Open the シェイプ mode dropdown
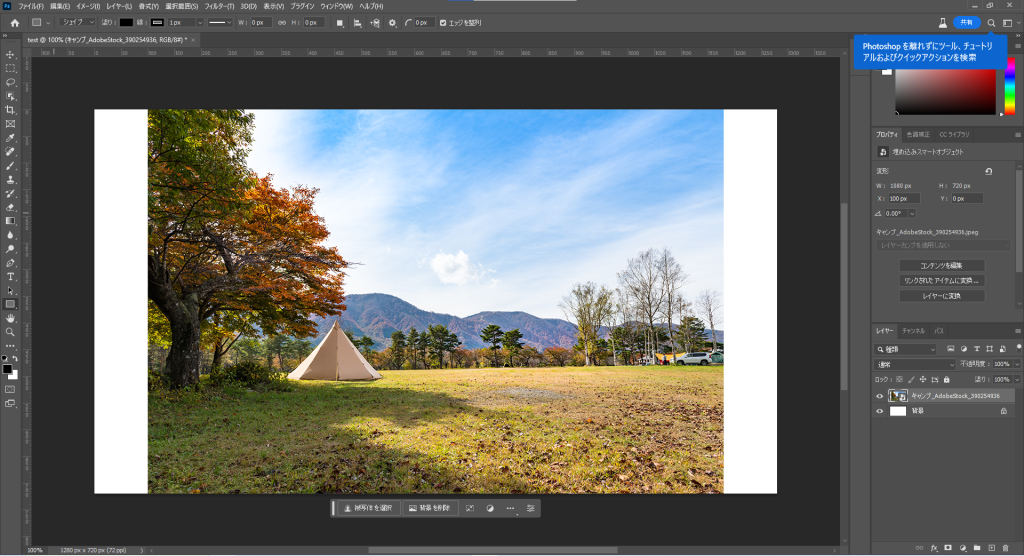 (76, 22)
